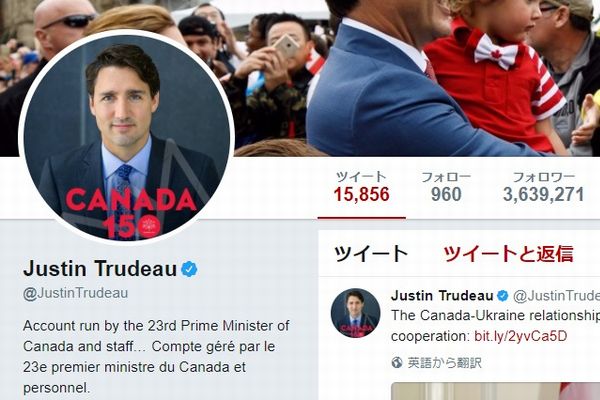Click the profile bio text about Prime Minister
Screen dimensions: 600x400
click(156, 357)
